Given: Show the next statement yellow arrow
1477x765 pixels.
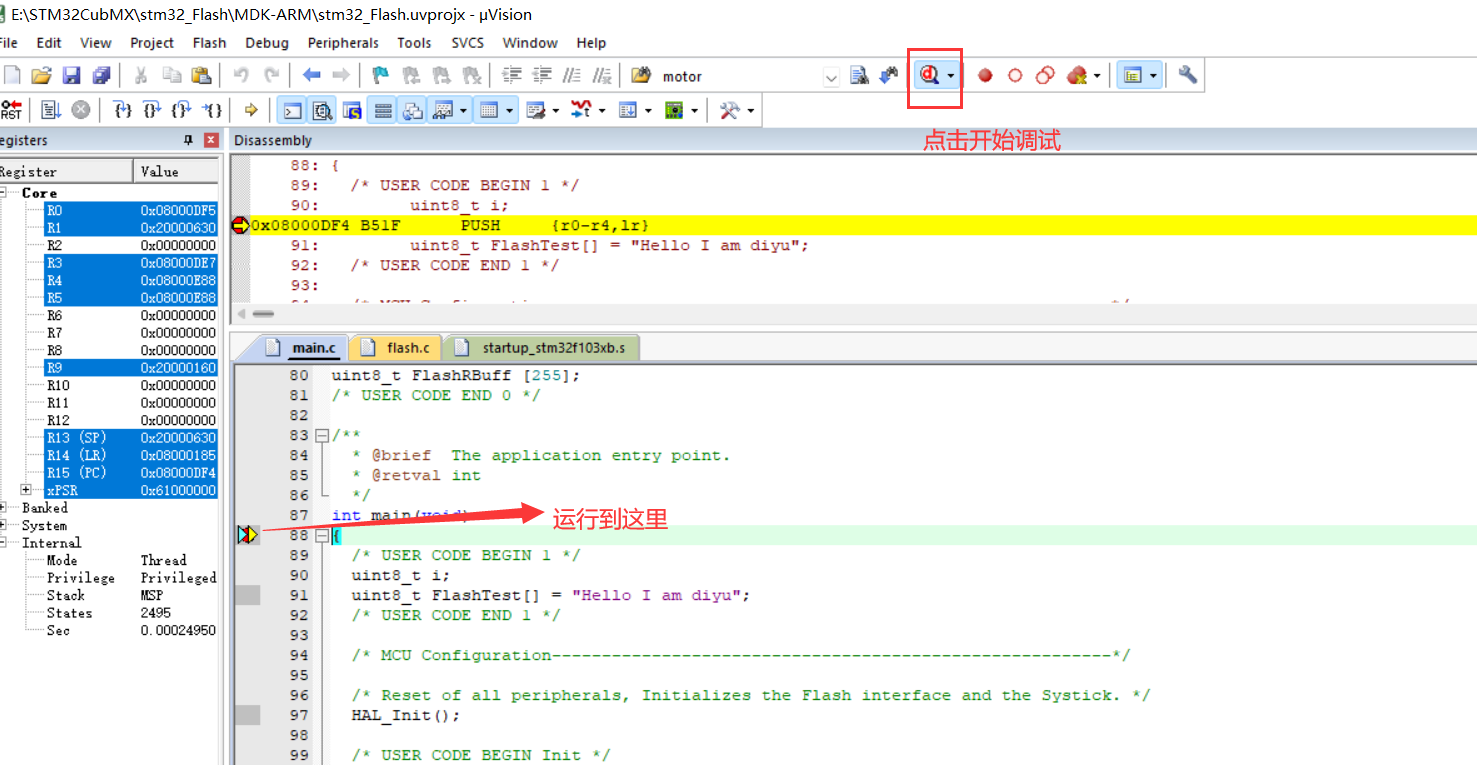Looking at the screenshot, I should 251,110.
